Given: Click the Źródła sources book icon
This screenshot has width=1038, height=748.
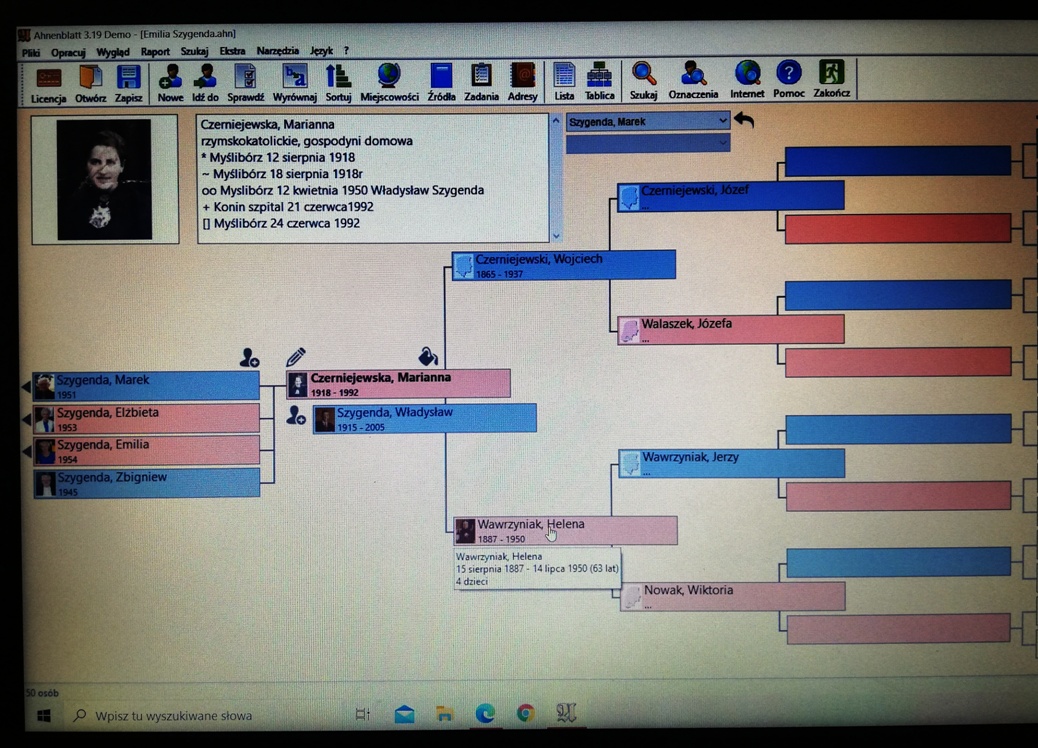Looking at the screenshot, I should [x=441, y=81].
